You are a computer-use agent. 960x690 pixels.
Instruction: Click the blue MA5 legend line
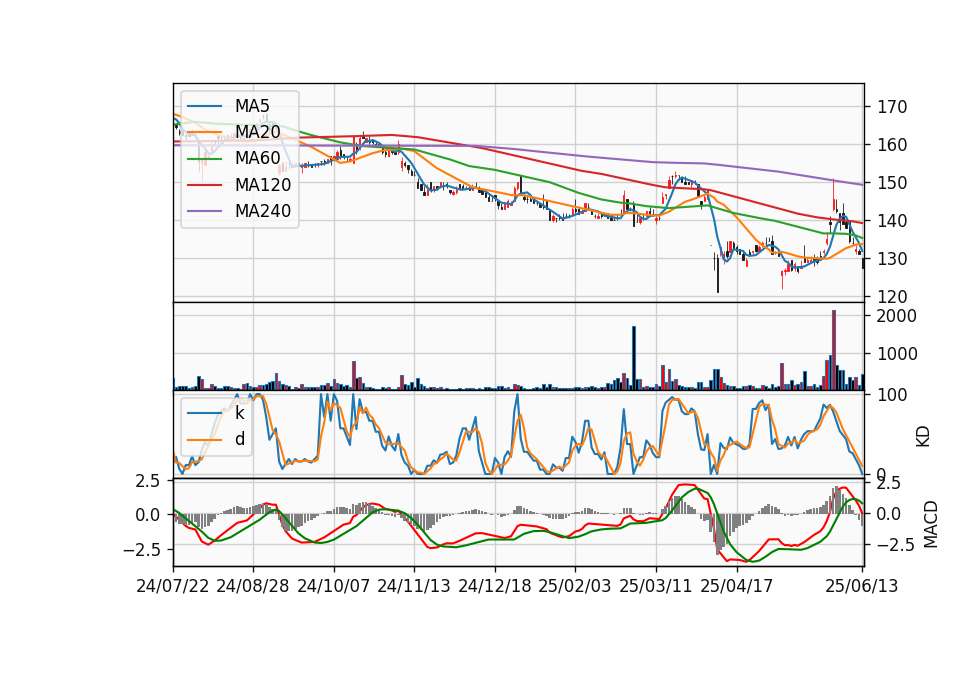pos(204,106)
